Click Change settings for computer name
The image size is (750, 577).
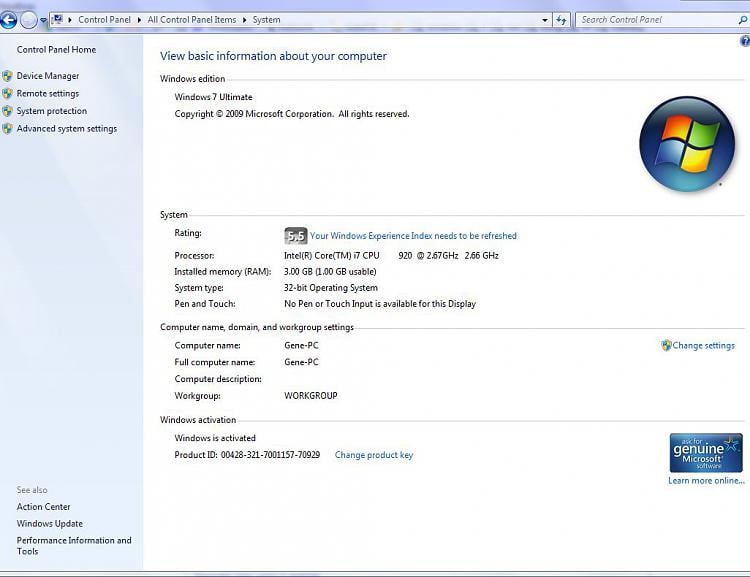703,345
